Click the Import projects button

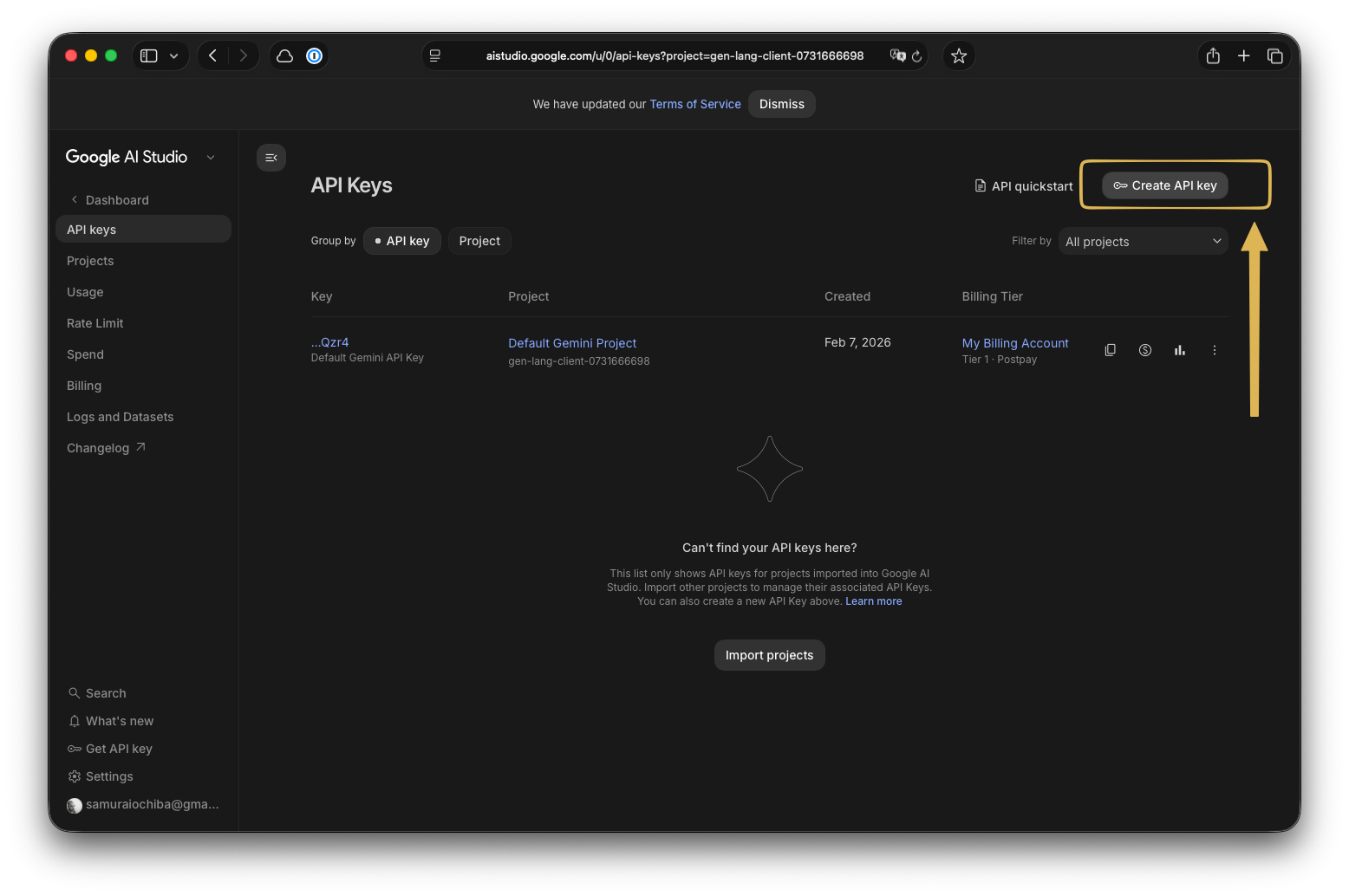tap(770, 655)
